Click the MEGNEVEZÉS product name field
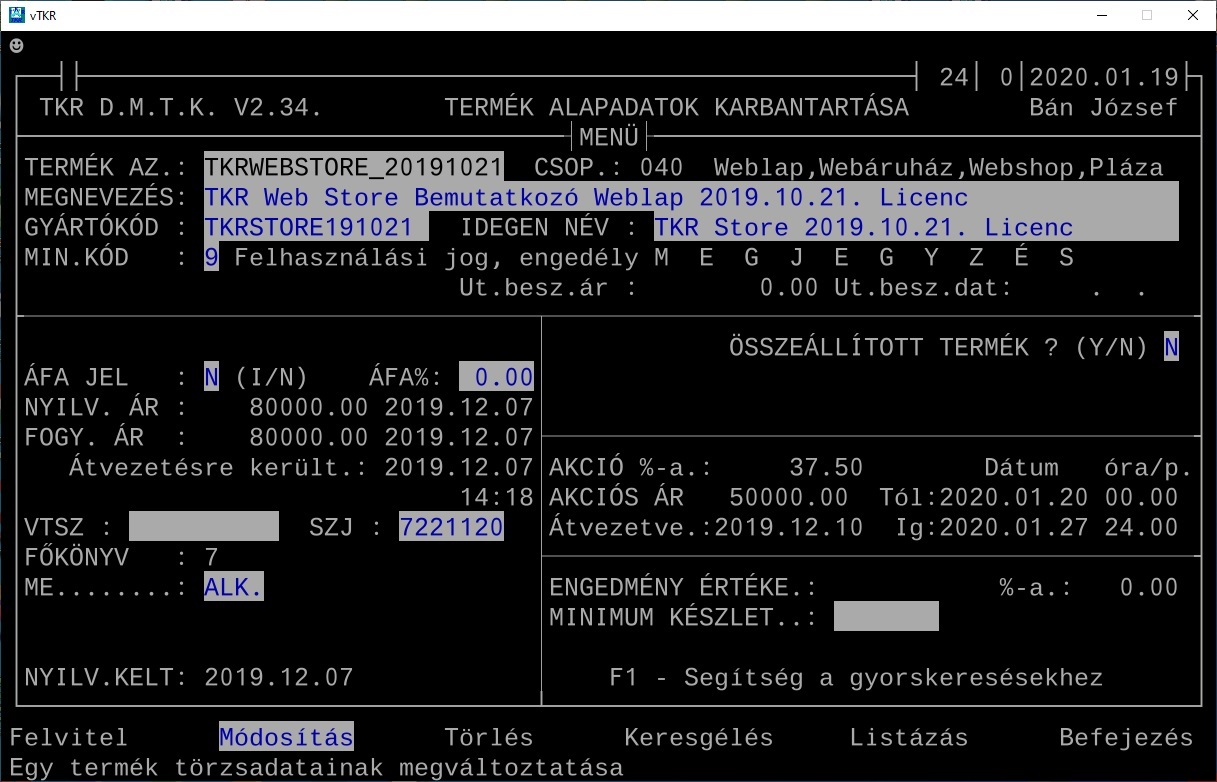The height and width of the screenshot is (782, 1217). point(690,198)
